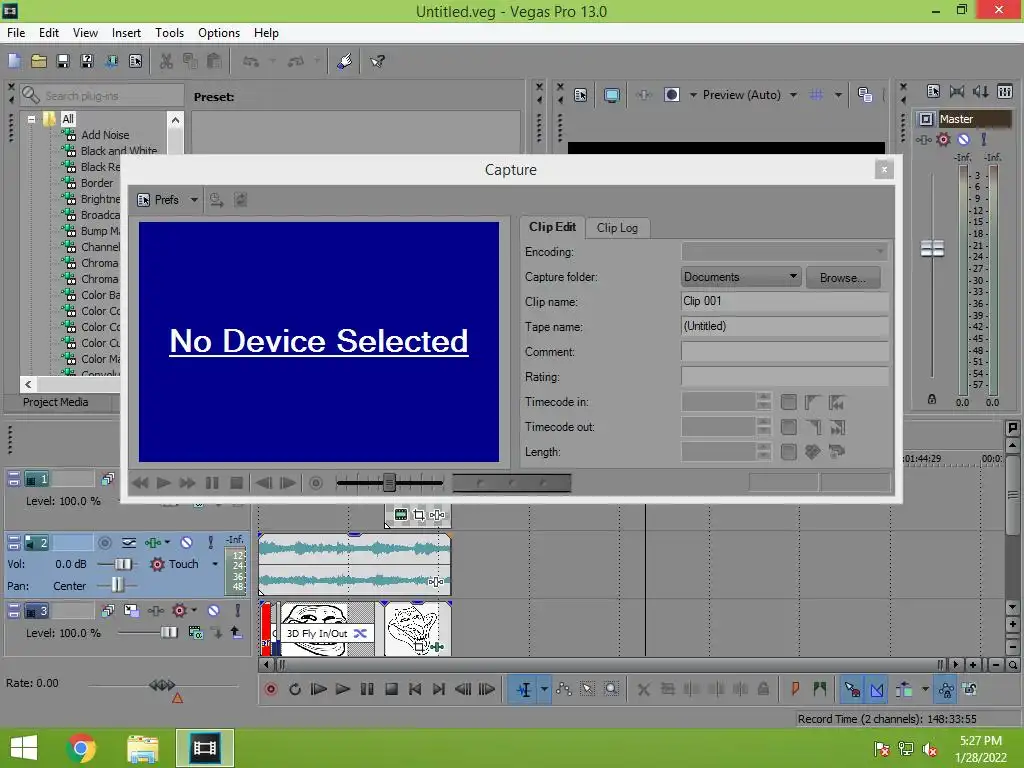The height and width of the screenshot is (768, 1024).
Task: Click the Prefs button
Action: click(x=159, y=200)
